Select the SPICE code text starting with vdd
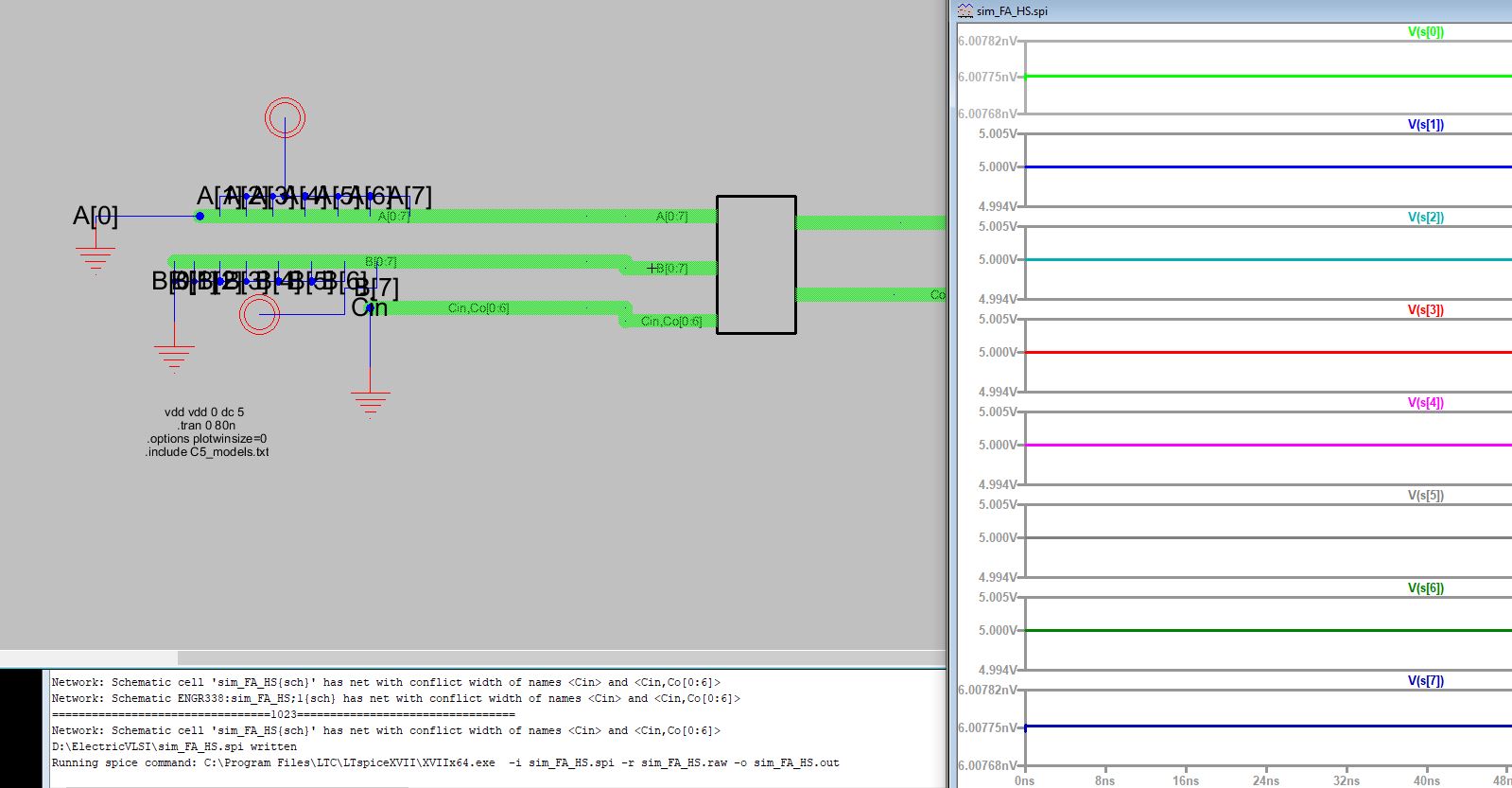This screenshot has width=1512, height=788. click(x=206, y=432)
